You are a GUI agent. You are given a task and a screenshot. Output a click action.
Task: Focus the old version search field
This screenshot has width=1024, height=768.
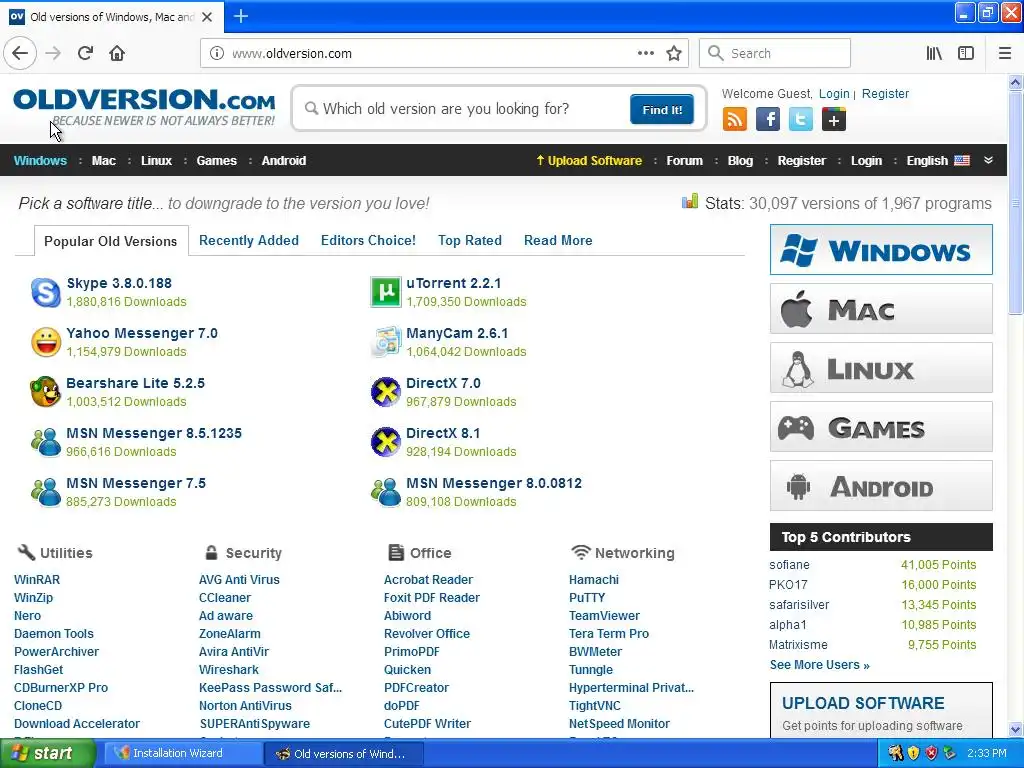[x=464, y=108]
